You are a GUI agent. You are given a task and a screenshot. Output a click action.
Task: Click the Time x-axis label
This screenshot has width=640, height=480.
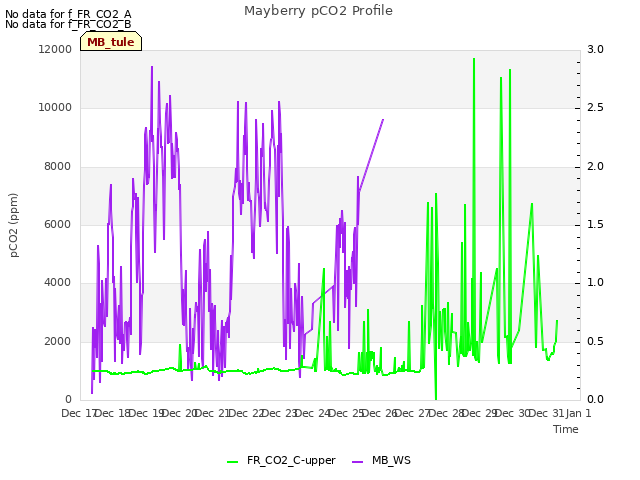(566, 429)
